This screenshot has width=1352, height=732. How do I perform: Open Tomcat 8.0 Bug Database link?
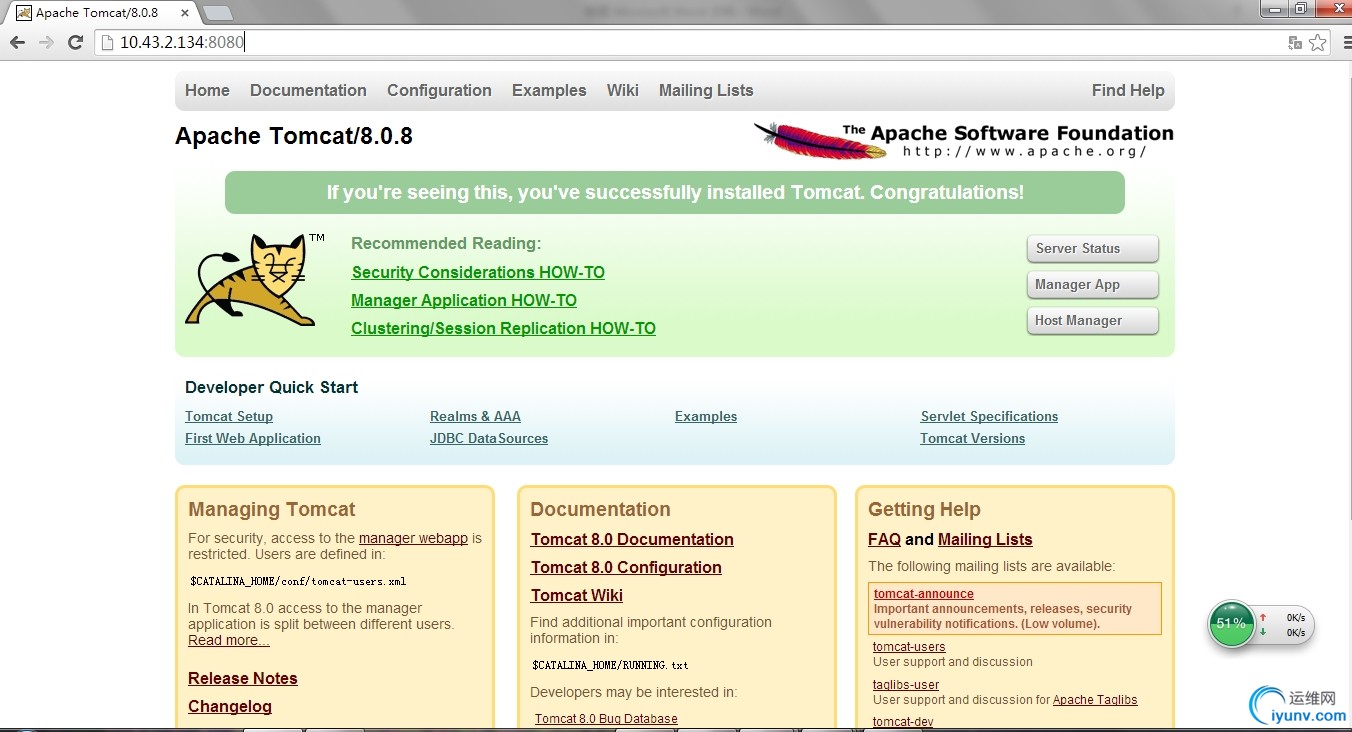tap(606, 719)
